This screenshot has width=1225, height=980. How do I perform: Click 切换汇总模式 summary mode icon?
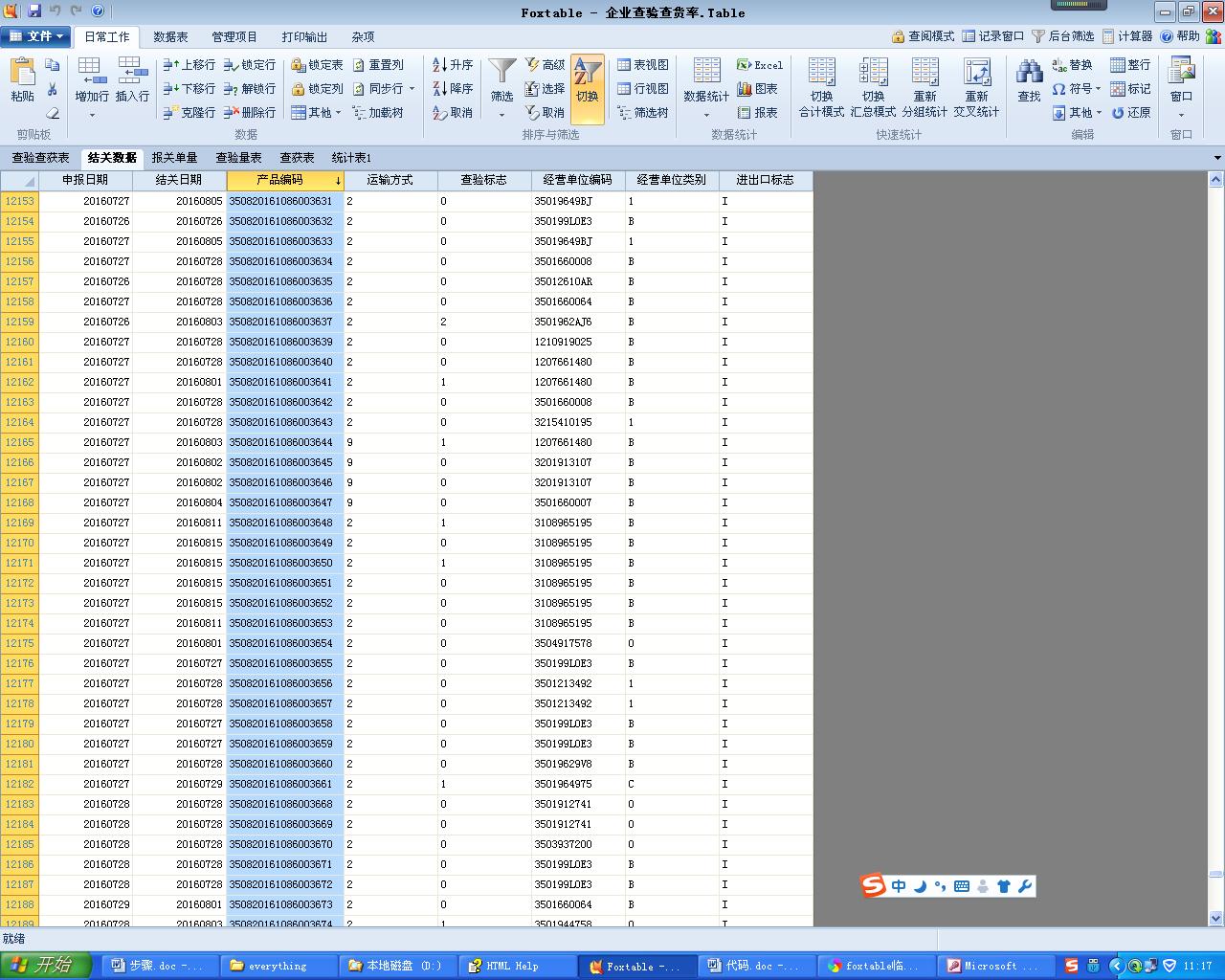873,88
